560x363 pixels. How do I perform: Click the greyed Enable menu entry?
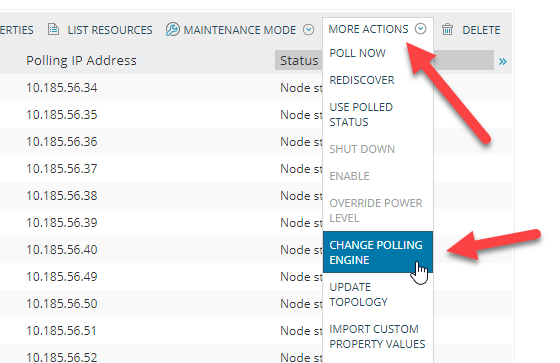pyautogui.click(x=349, y=176)
